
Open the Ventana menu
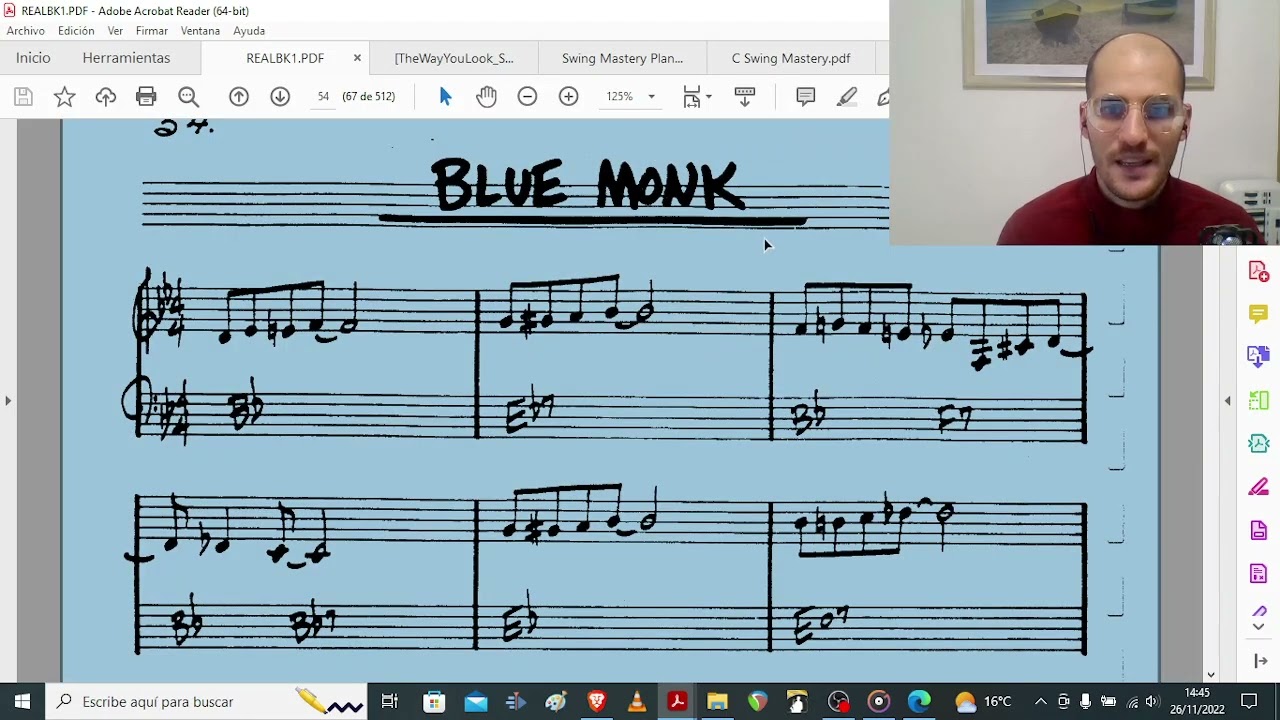click(200, 31)
